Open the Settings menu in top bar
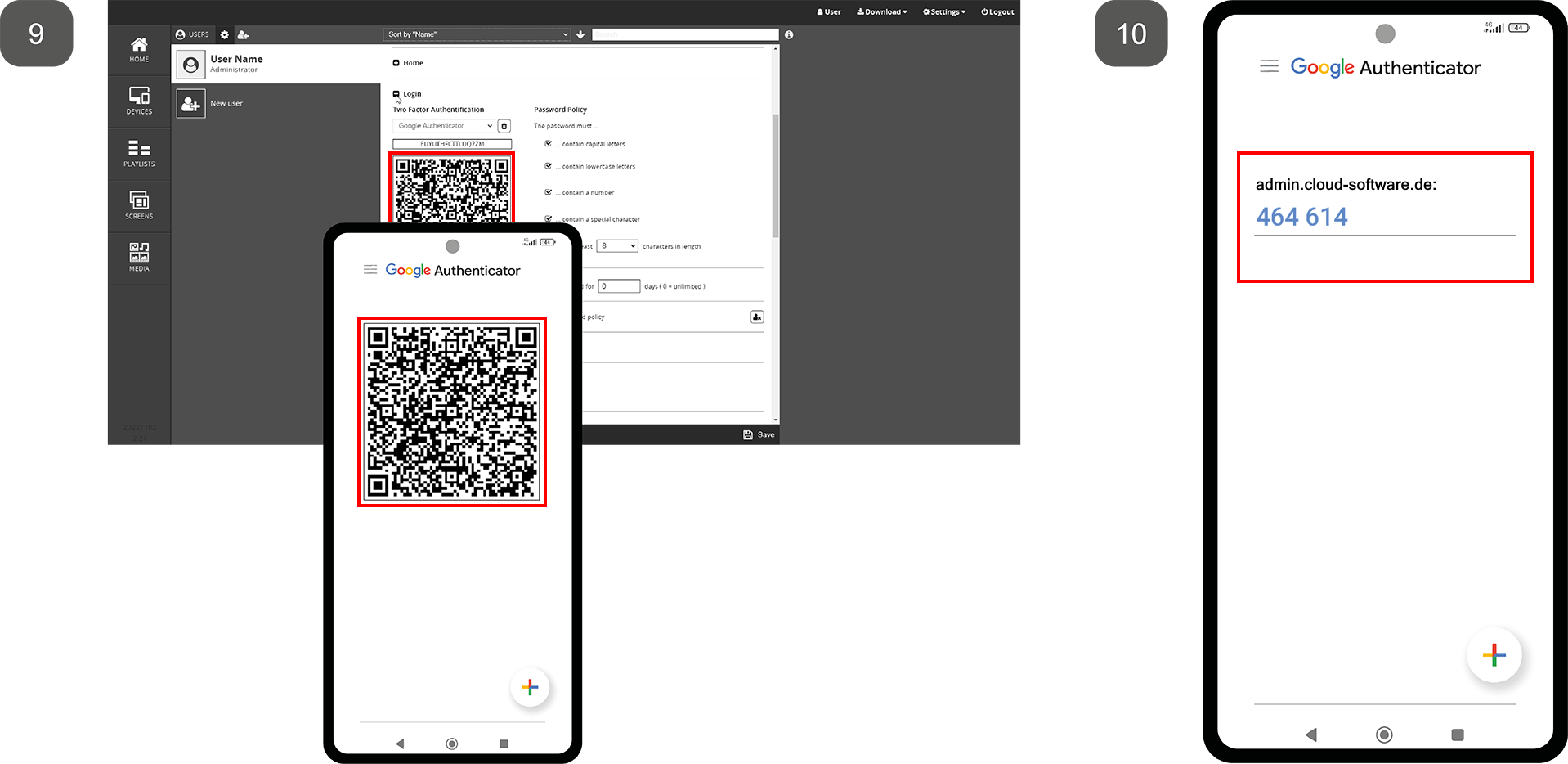 pyautogui.click(x=944, y=12)
